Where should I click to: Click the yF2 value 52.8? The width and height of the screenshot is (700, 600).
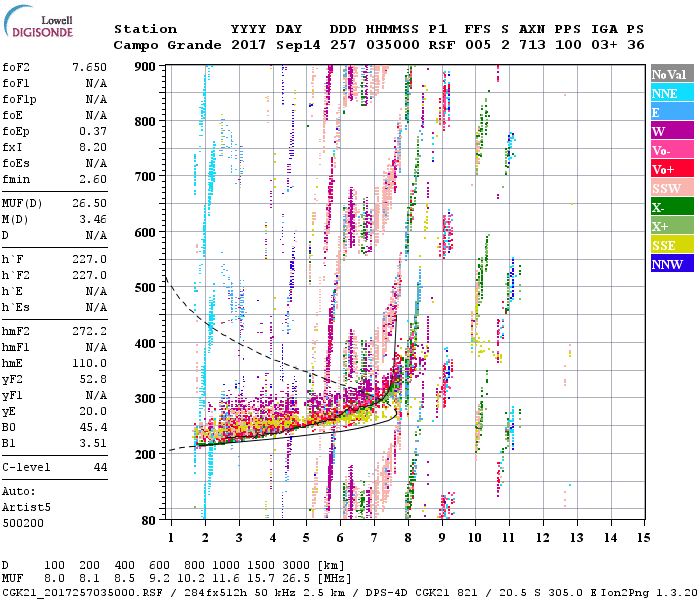tap(93, 379)
